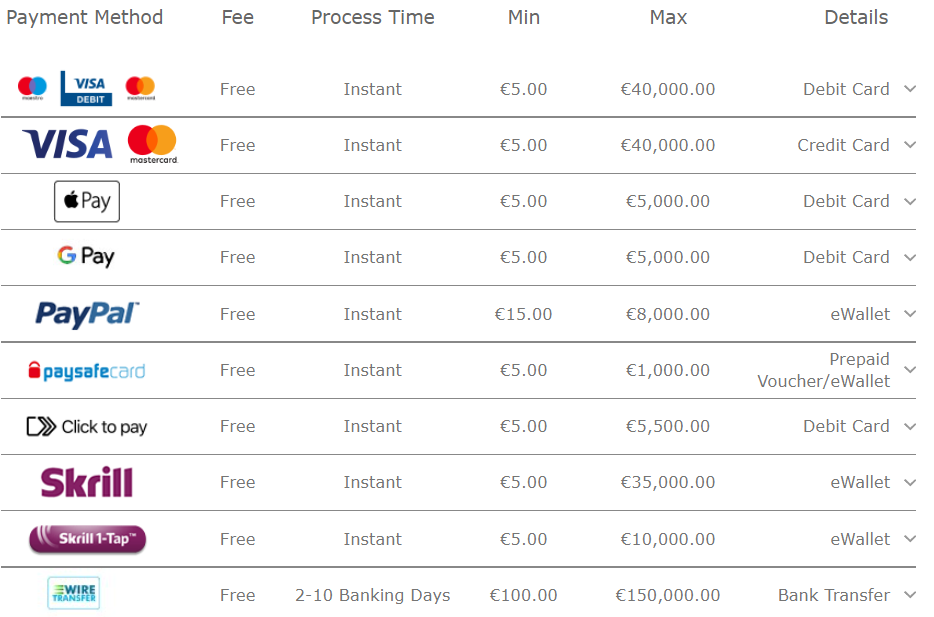Click the large VISA credit card logo
The image size is (934, 617).
coord(67,144)
